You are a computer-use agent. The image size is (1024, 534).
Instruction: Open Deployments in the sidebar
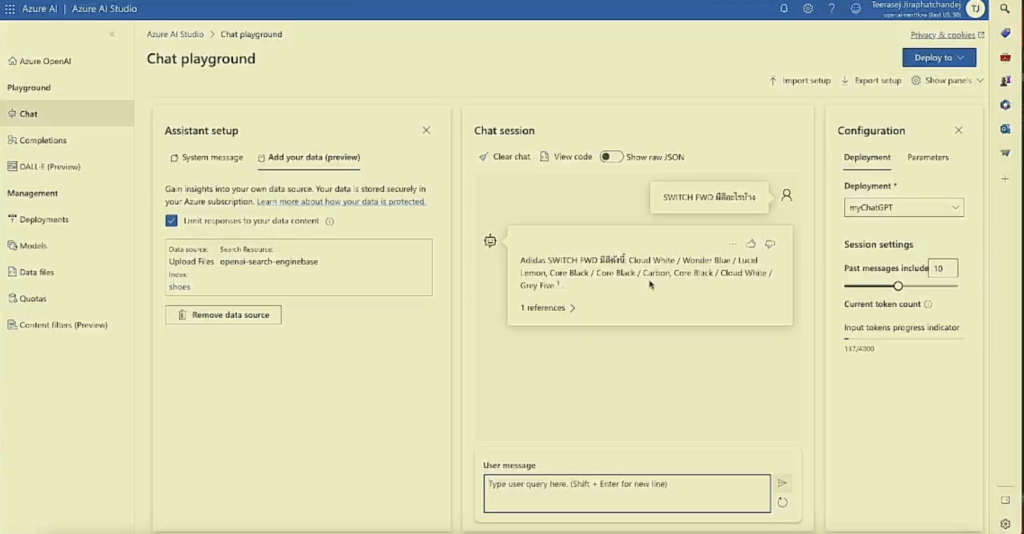pyautogui.click(x=38, y=219)
